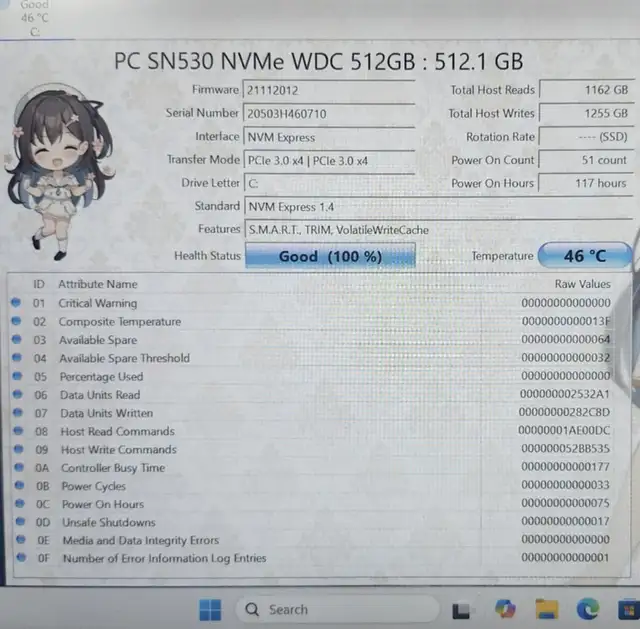Click the status dot beside Data Units Read
The height and width of the screenshot is (629, 640).
18,394
